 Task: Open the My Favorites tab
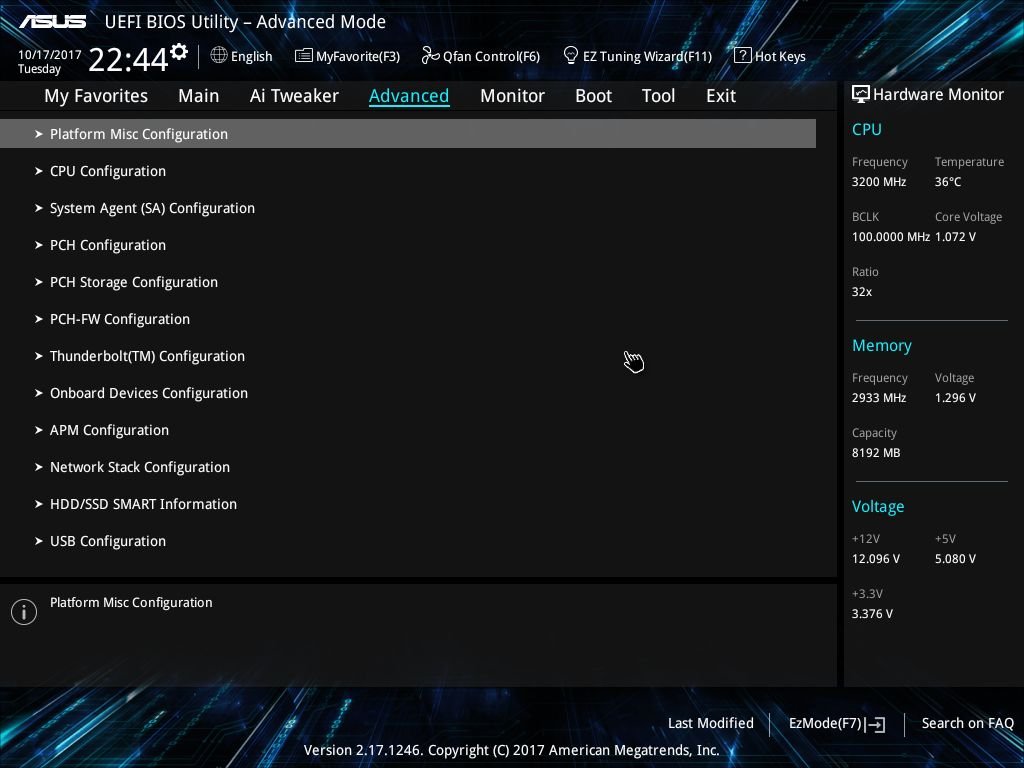tap(96, 96)
